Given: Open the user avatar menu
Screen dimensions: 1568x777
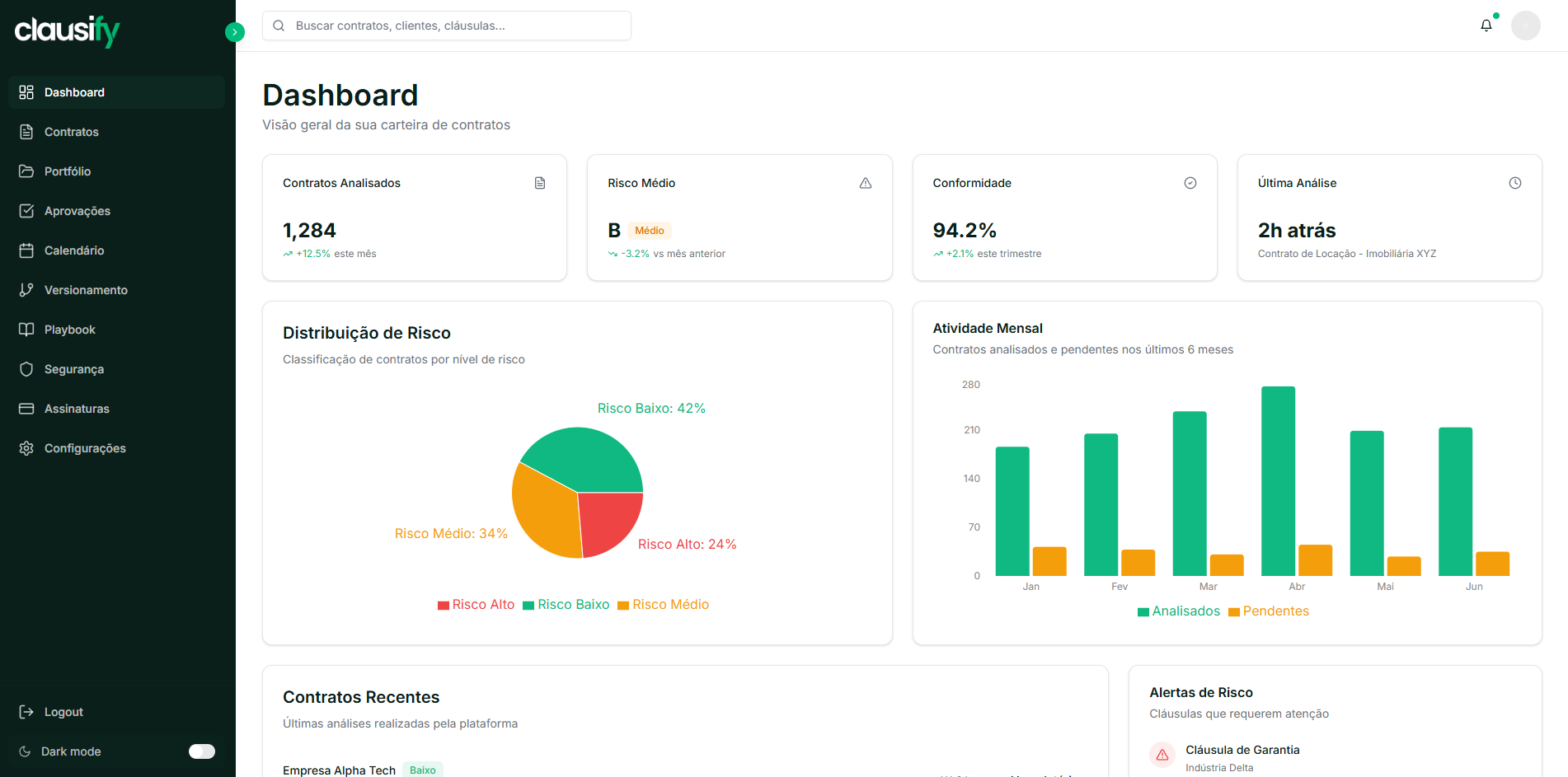Looking at the screenshot, I should click(x=1526, y=25).
